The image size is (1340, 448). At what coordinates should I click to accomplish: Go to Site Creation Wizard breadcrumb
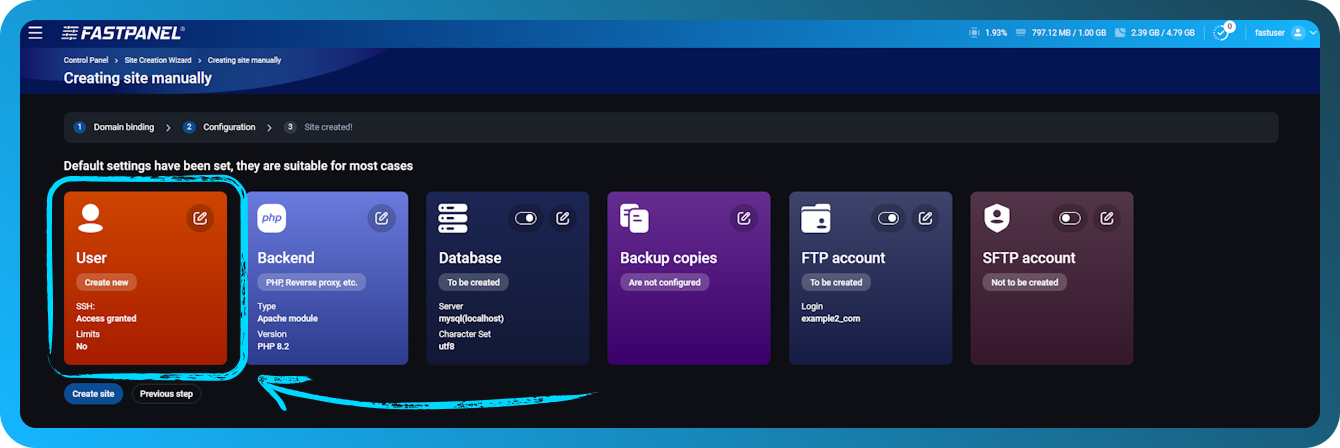(x=160, y=61)
